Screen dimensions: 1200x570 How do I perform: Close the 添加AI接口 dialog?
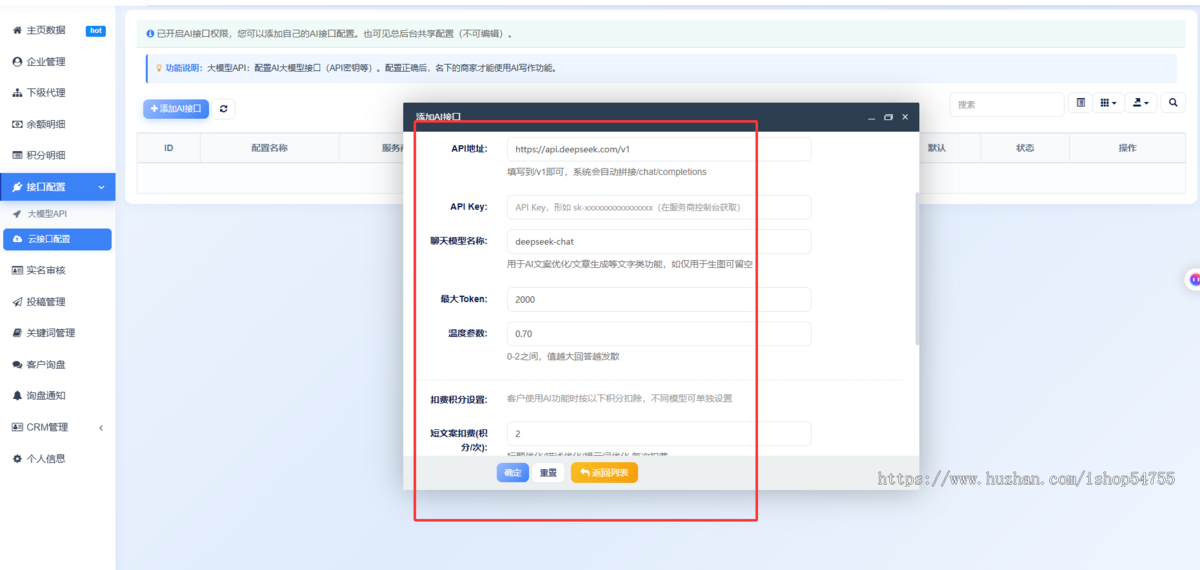point(905,117)
